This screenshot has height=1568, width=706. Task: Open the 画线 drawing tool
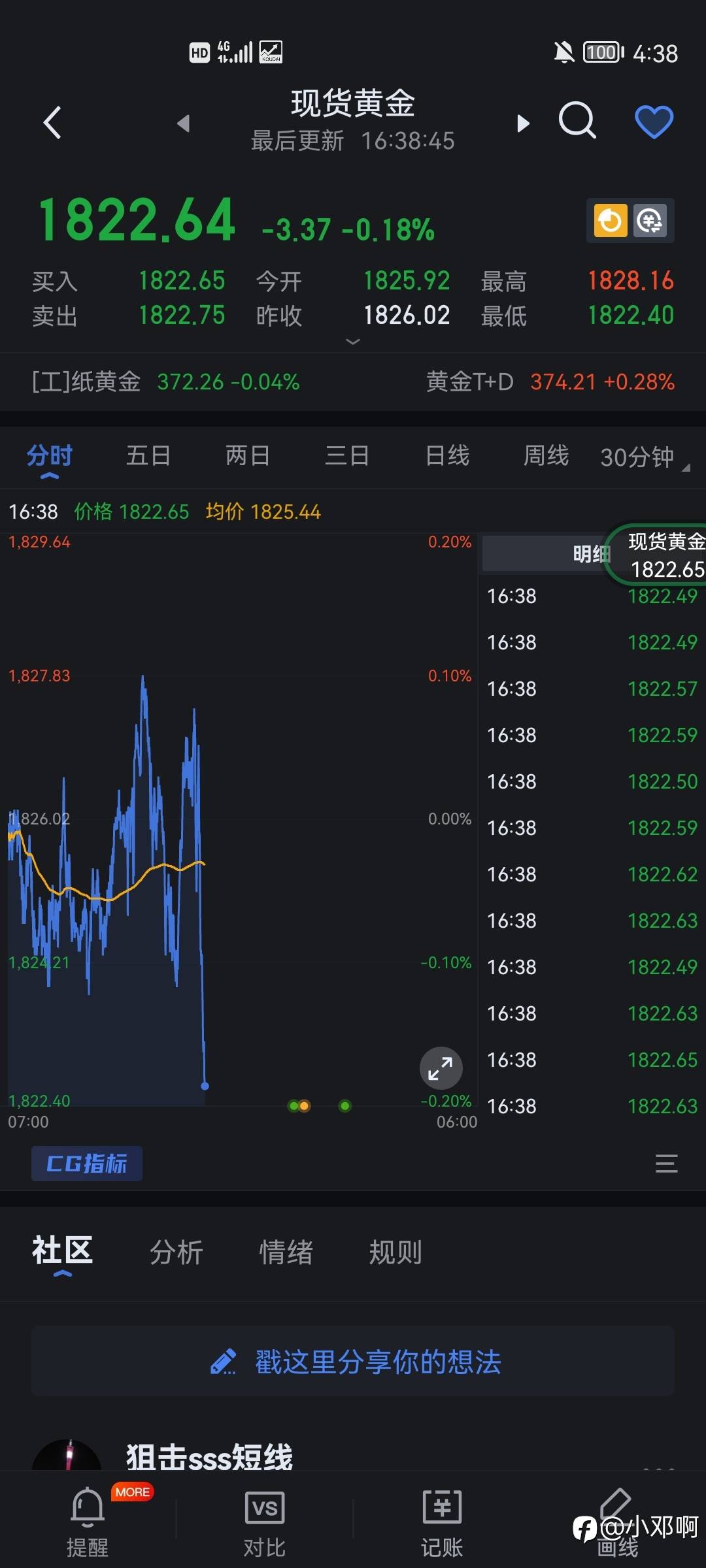617,1522
